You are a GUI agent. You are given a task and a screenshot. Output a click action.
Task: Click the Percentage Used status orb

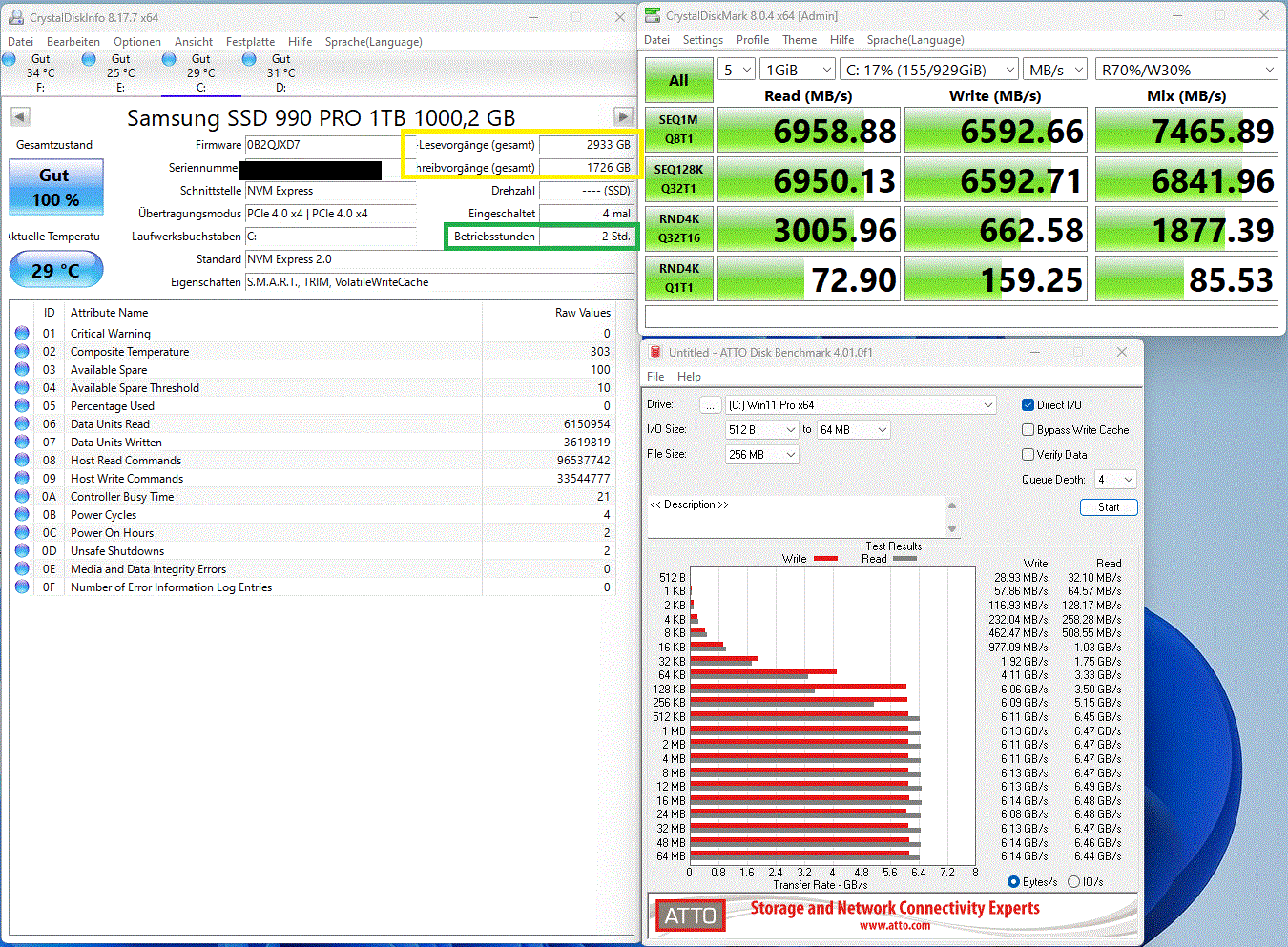(x=22, y=406)
